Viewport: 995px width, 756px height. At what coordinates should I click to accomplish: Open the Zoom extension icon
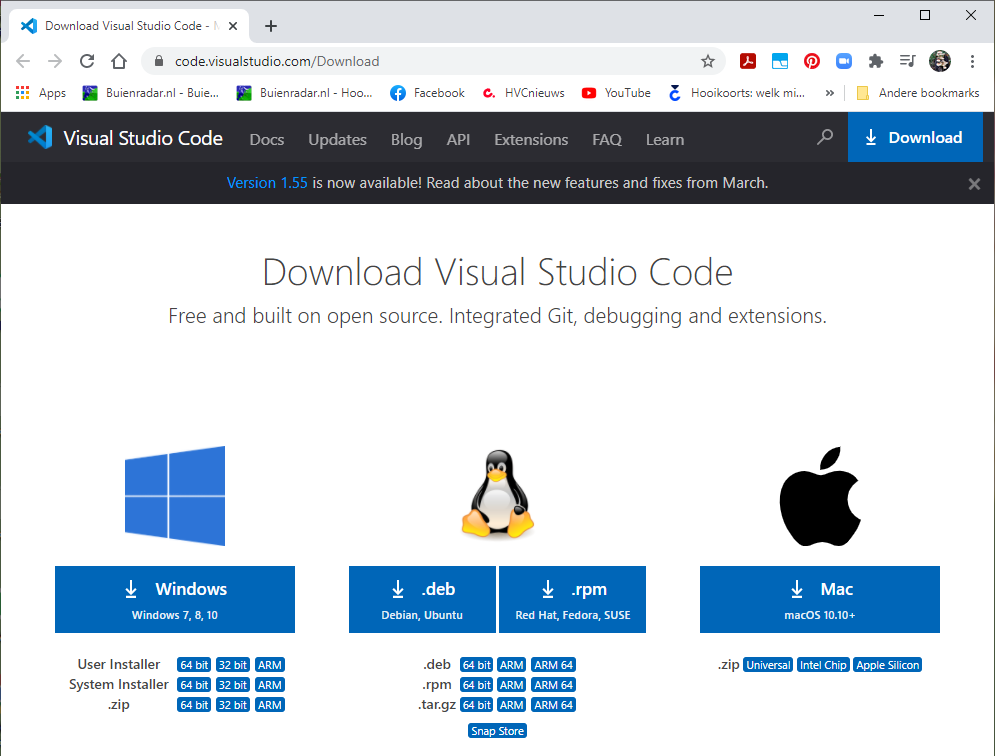(x=843, y=61)
